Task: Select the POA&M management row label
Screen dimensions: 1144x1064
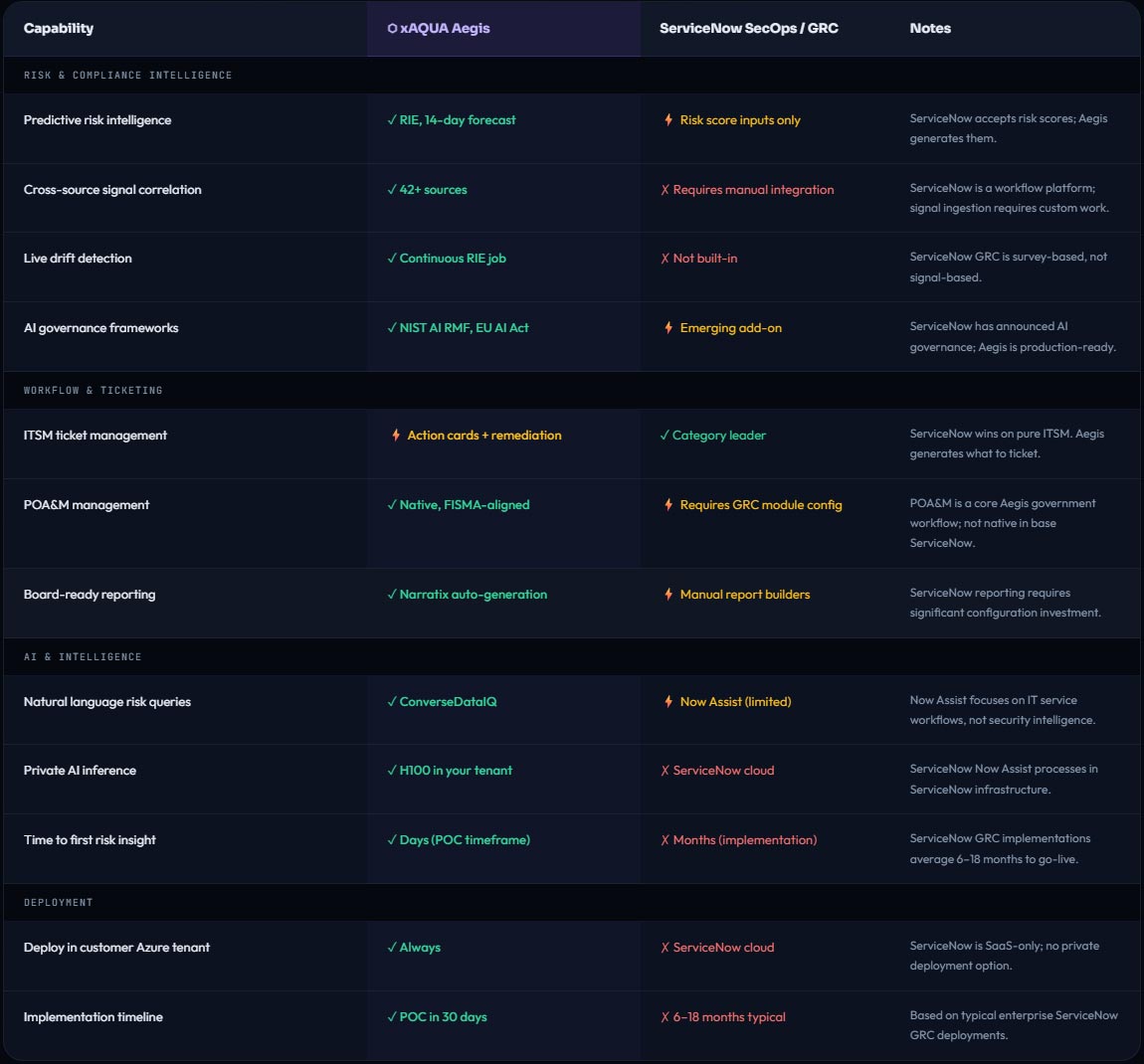Action: (x=87, y=504)
